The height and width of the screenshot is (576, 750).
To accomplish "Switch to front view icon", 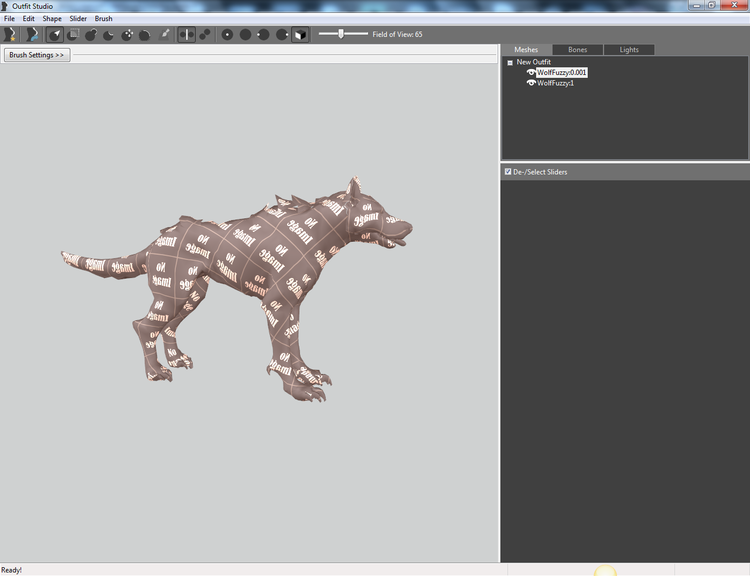I will point(227,34).
